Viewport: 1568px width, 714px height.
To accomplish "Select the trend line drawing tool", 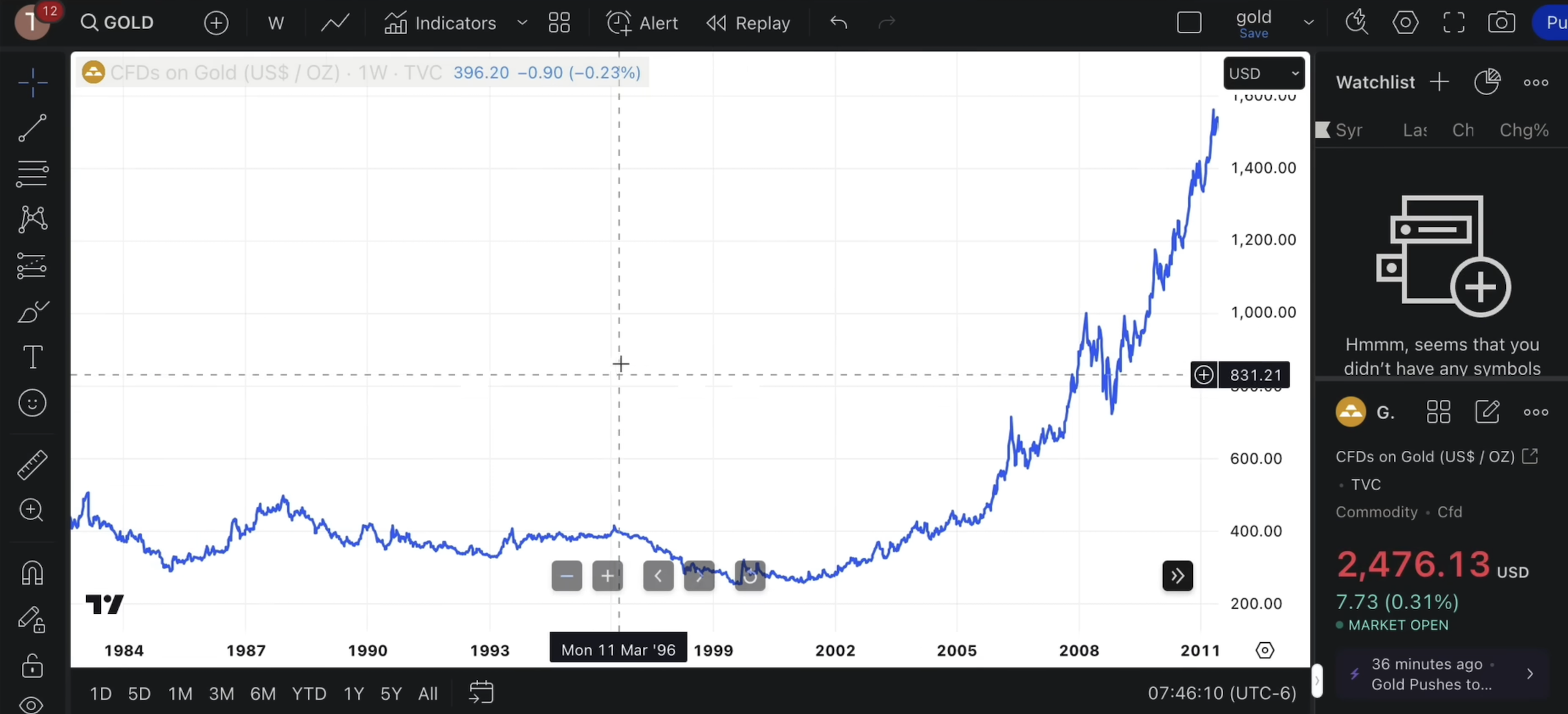I will tap(32, 127).
